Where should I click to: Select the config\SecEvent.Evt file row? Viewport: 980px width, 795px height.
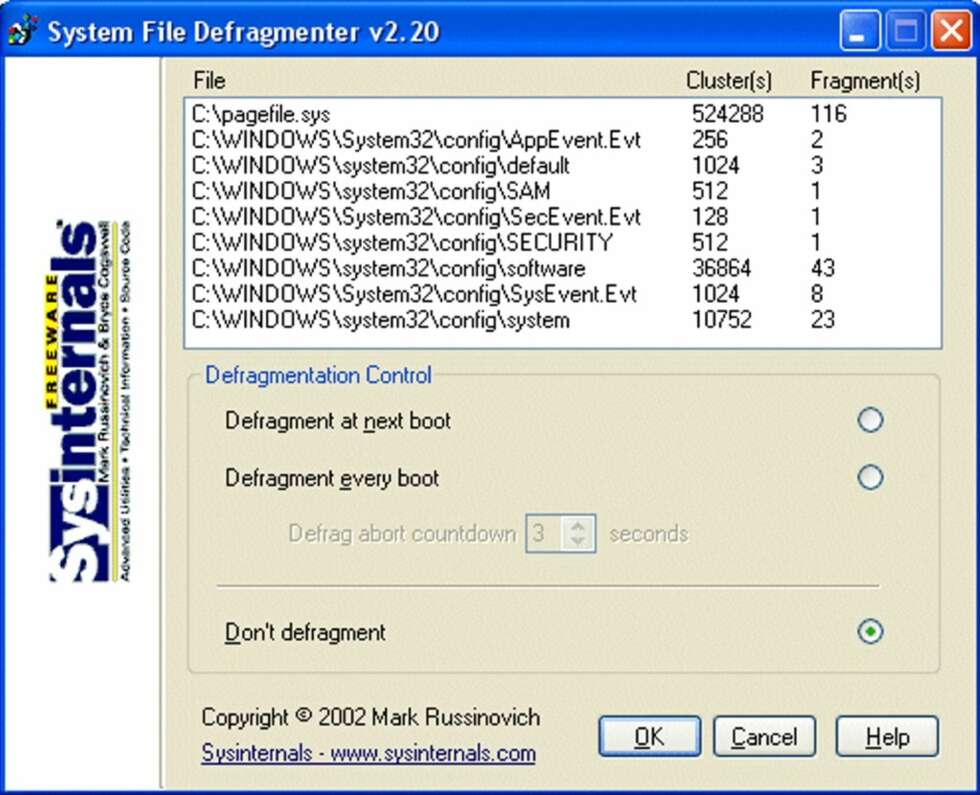coord(562,217)
